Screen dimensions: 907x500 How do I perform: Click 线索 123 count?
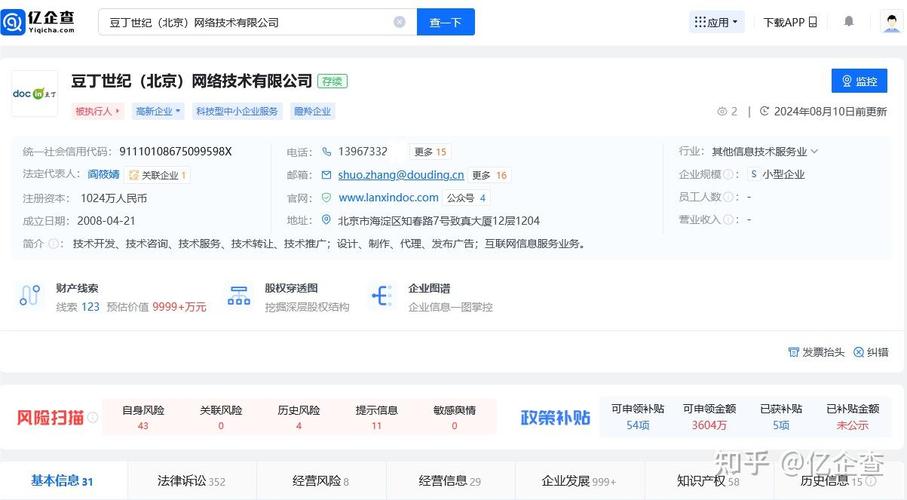pyautogui.click(x=78, y=307)
